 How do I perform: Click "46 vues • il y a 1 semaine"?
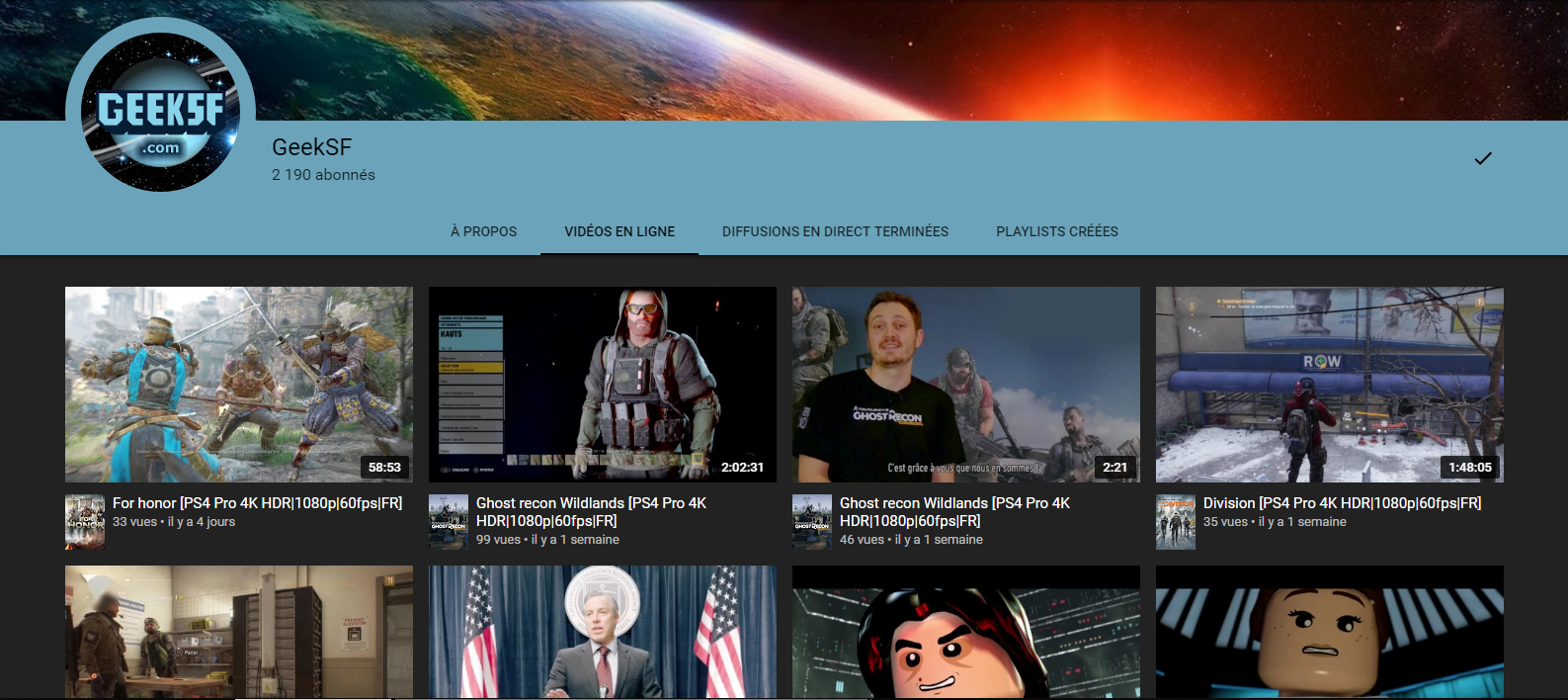tap(911, 540)
